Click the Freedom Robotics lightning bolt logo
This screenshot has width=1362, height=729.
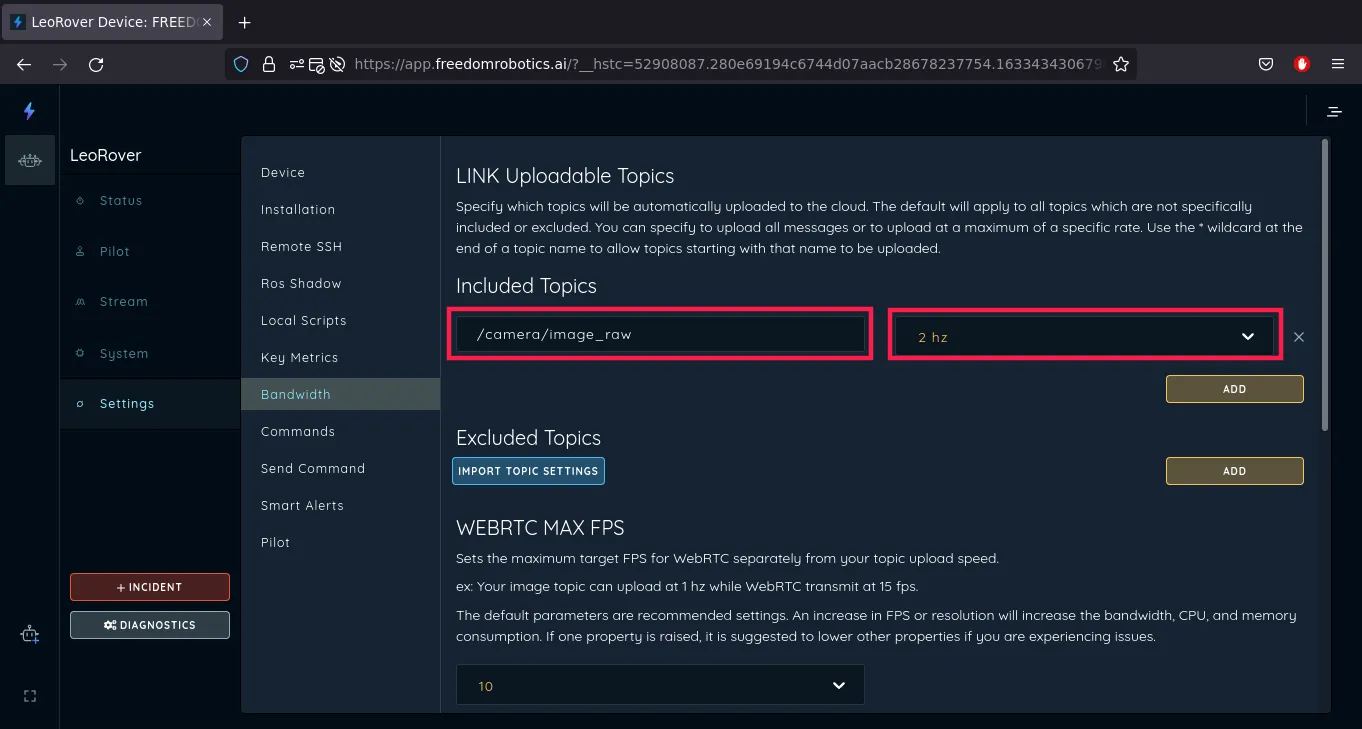click(x=29, y=111)
